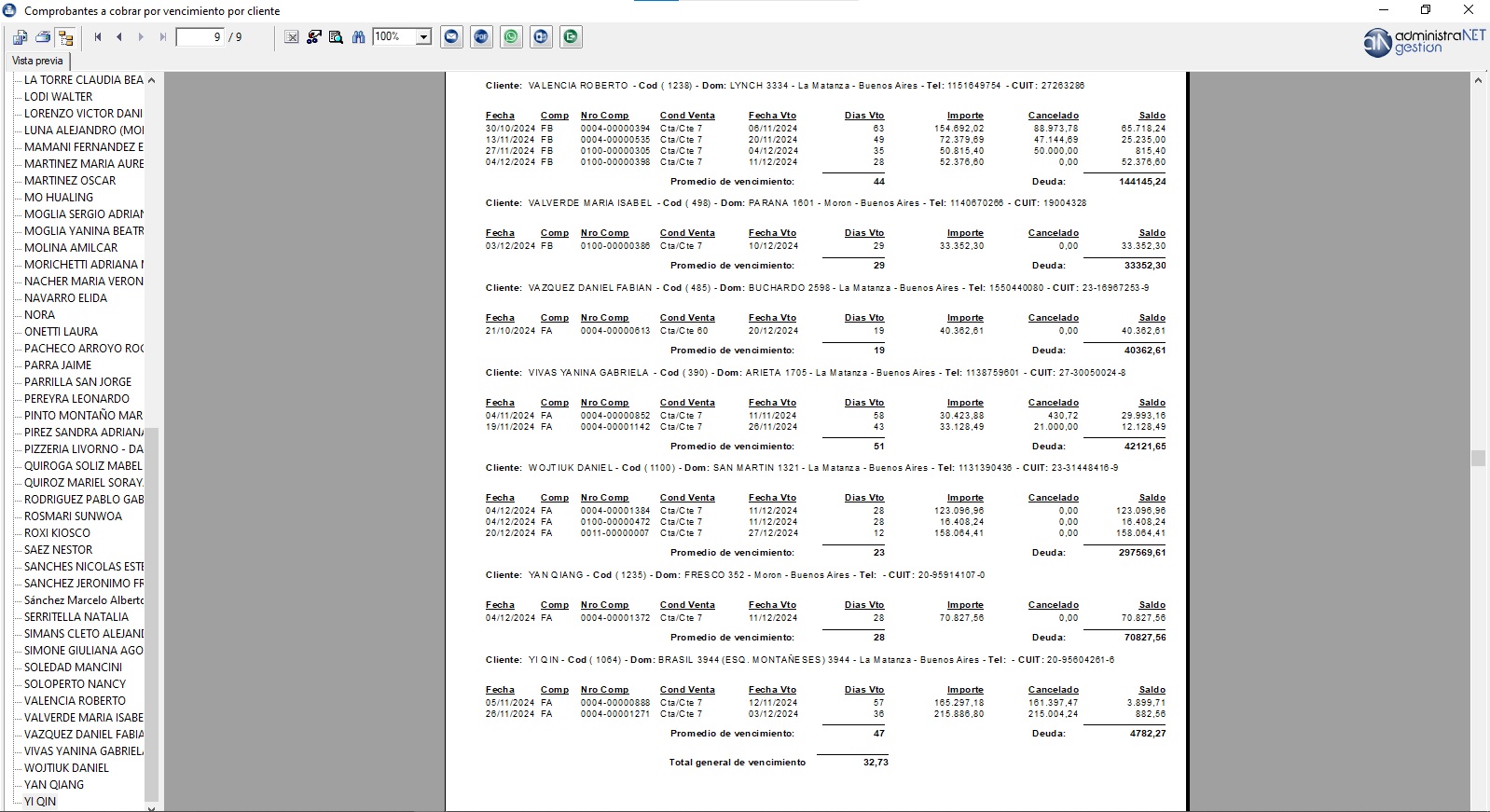
Task: Select ONETTI LAURA in the tree
Action: (x=61, y=332)
